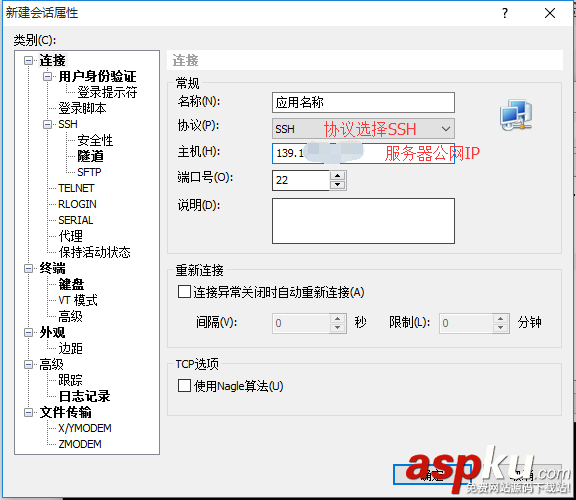Select top-level 高级 tree item
The height and width of the screenshot is (500, 576).
(52, 364)
